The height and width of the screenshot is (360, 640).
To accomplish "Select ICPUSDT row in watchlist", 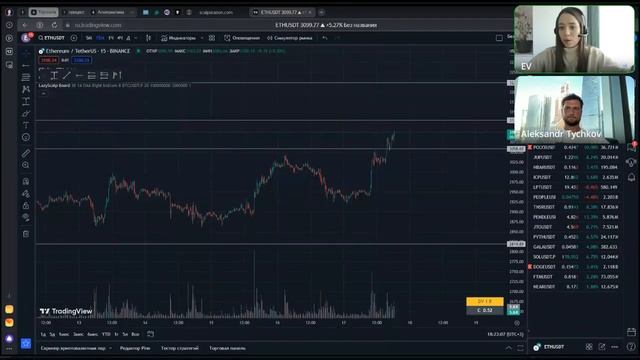I will click(576, 177).
